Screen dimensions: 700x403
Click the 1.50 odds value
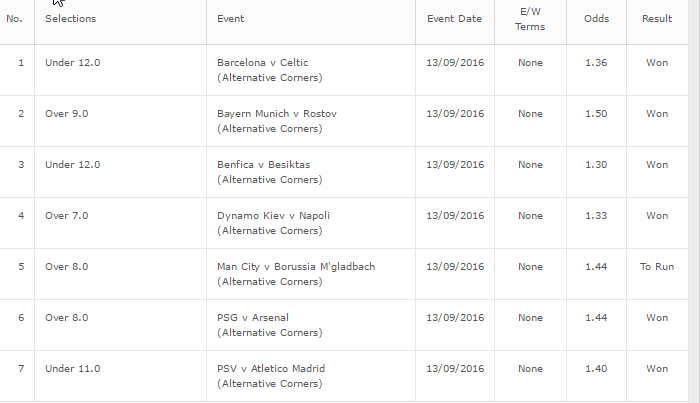[x=596, y=113]
